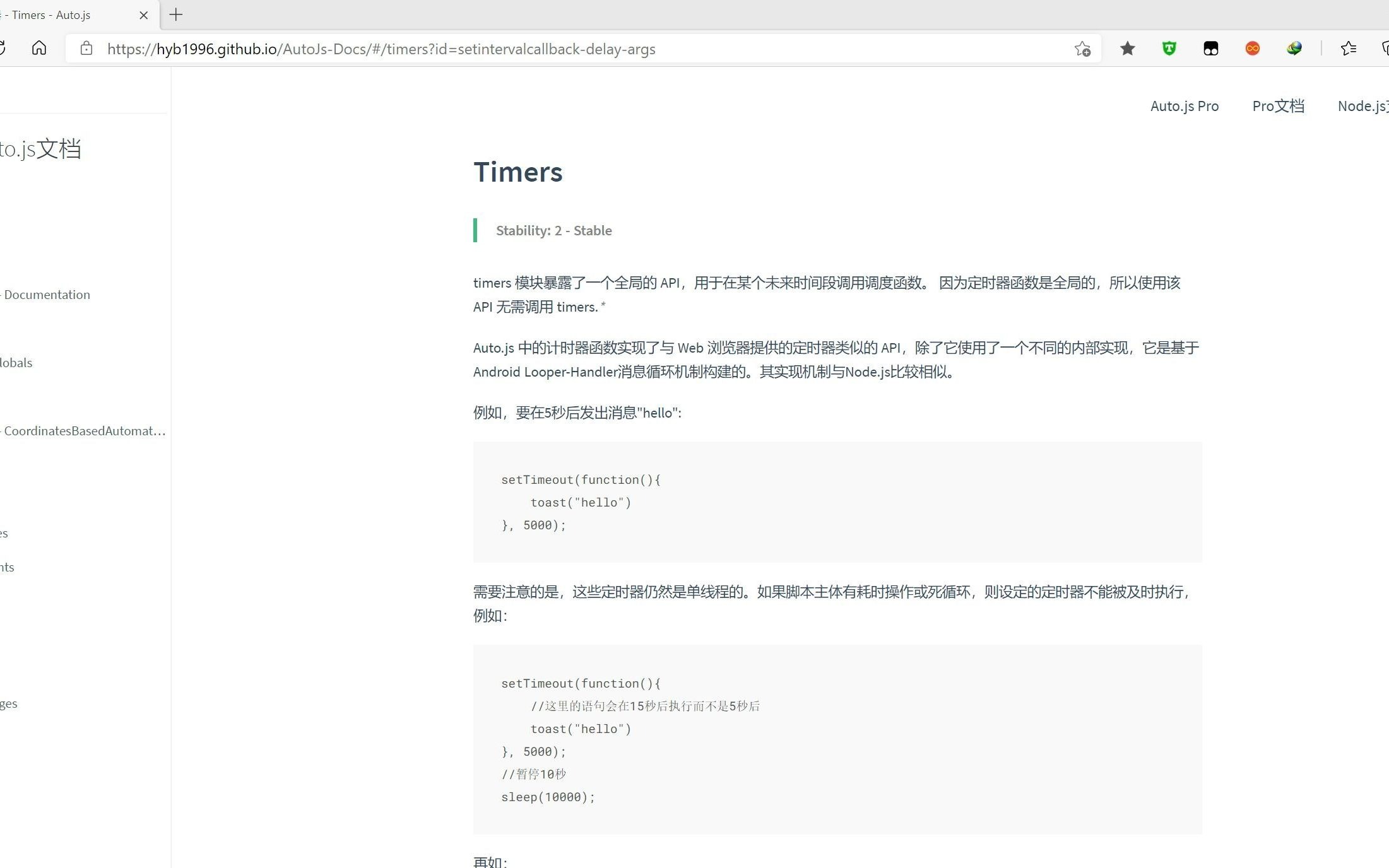This screenshot has width=1389, height=868.
Task: Add this page to favorites
Action: (1082, 49)
